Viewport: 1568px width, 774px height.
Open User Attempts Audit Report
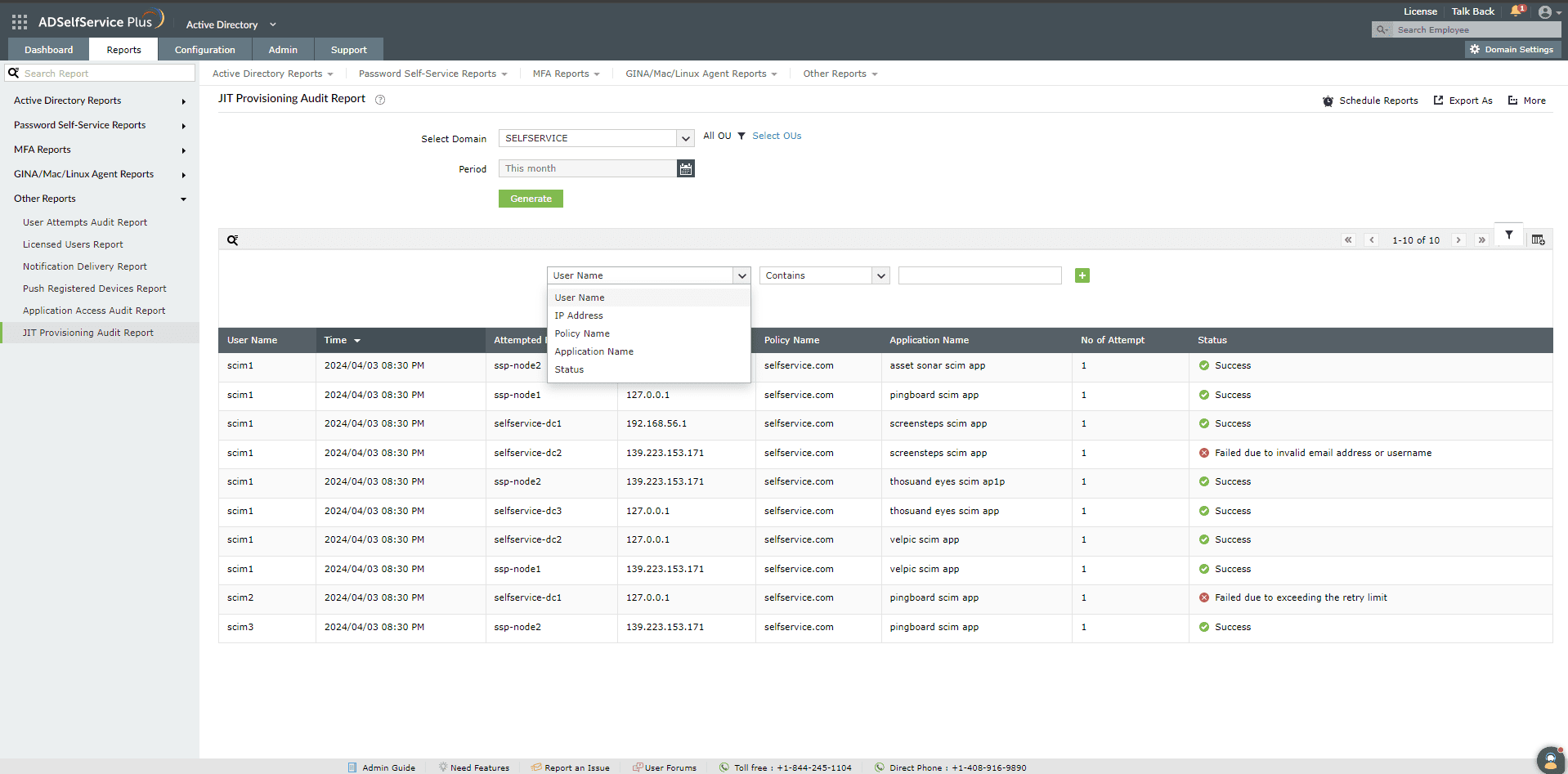point(85,222)
